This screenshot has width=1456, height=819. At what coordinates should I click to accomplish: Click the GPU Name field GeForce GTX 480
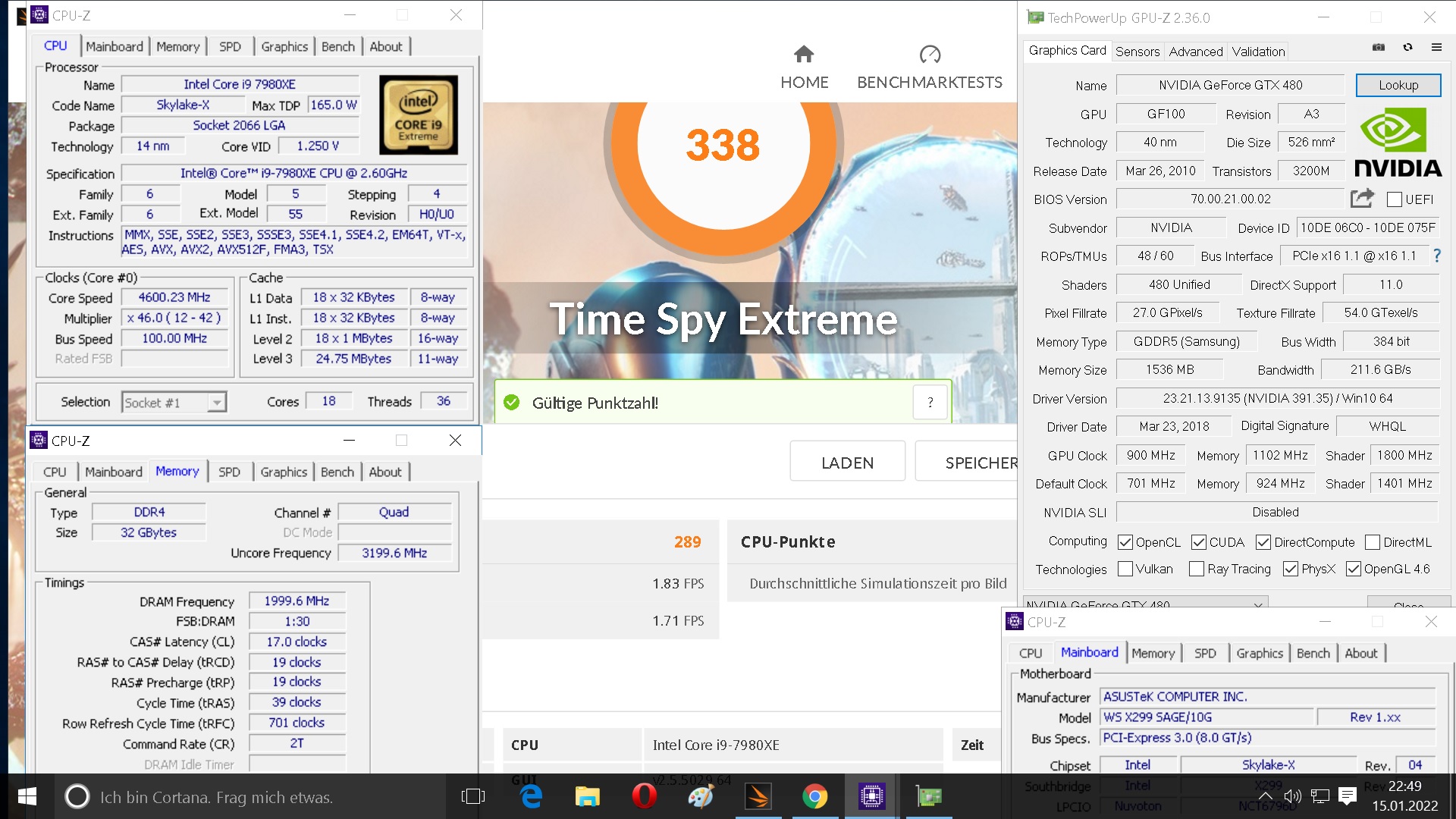pyautogui.click(x=1230, y=85)
